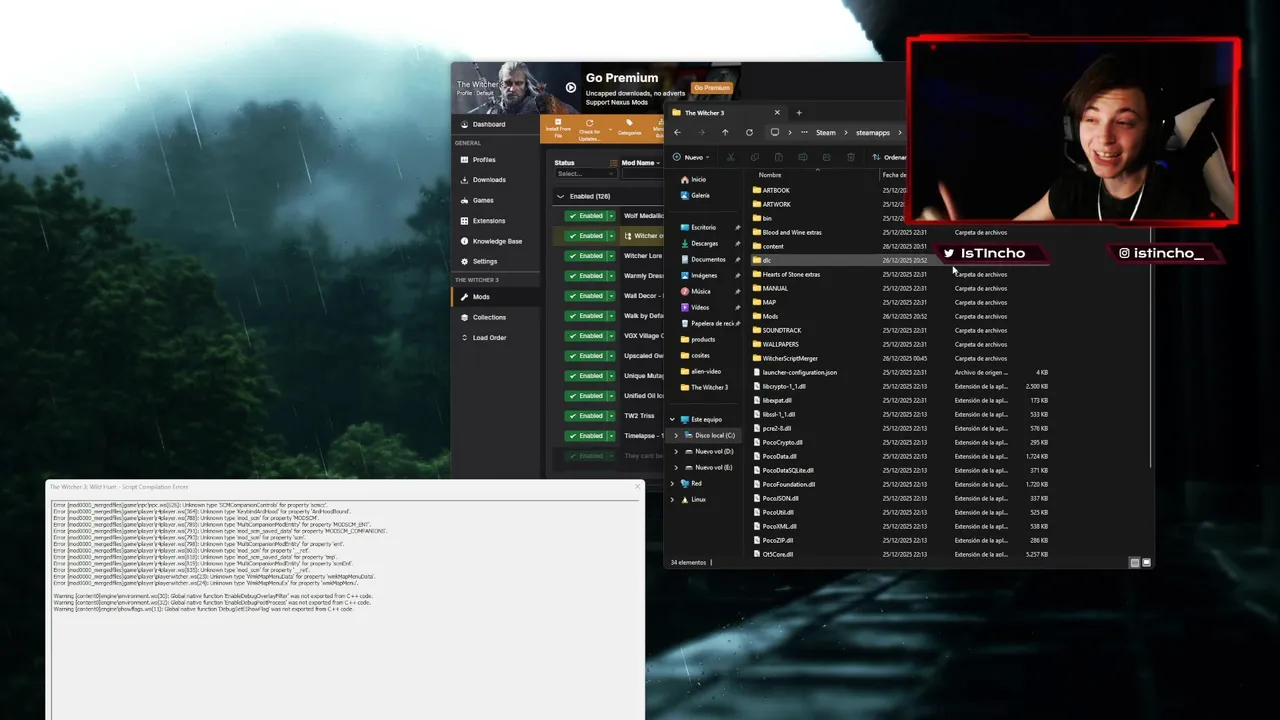Toggle Enabled button for VGX Village mod
1280x720 pixels.
click(586, 336)
